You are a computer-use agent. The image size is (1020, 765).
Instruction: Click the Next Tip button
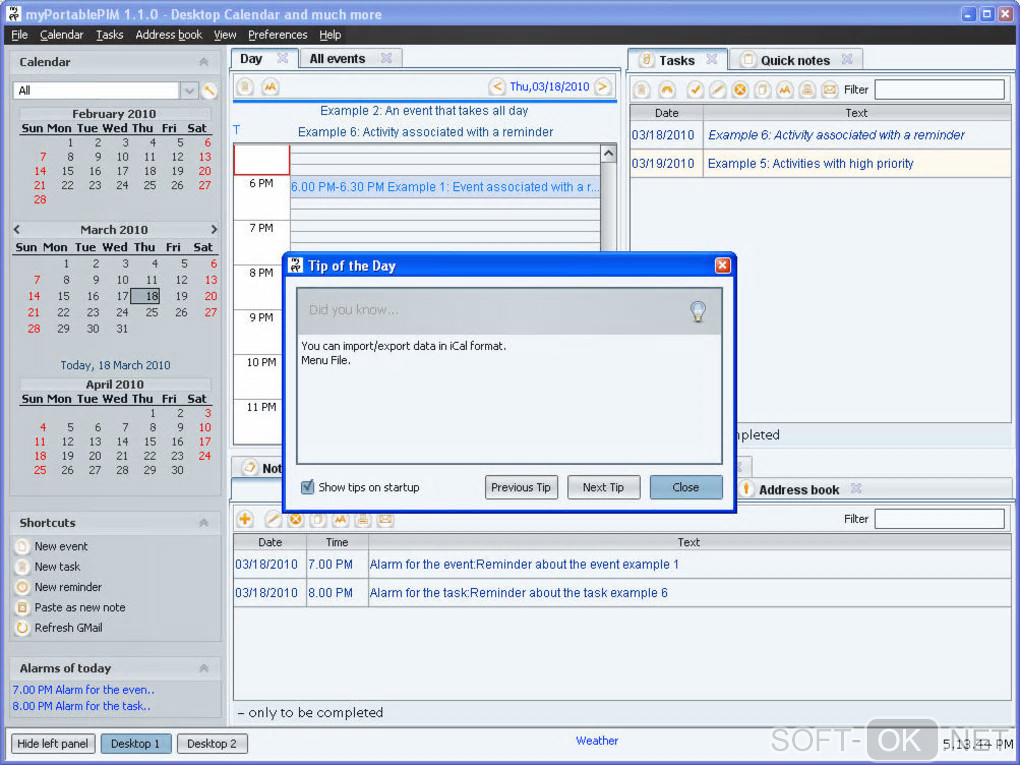(604, 487)
